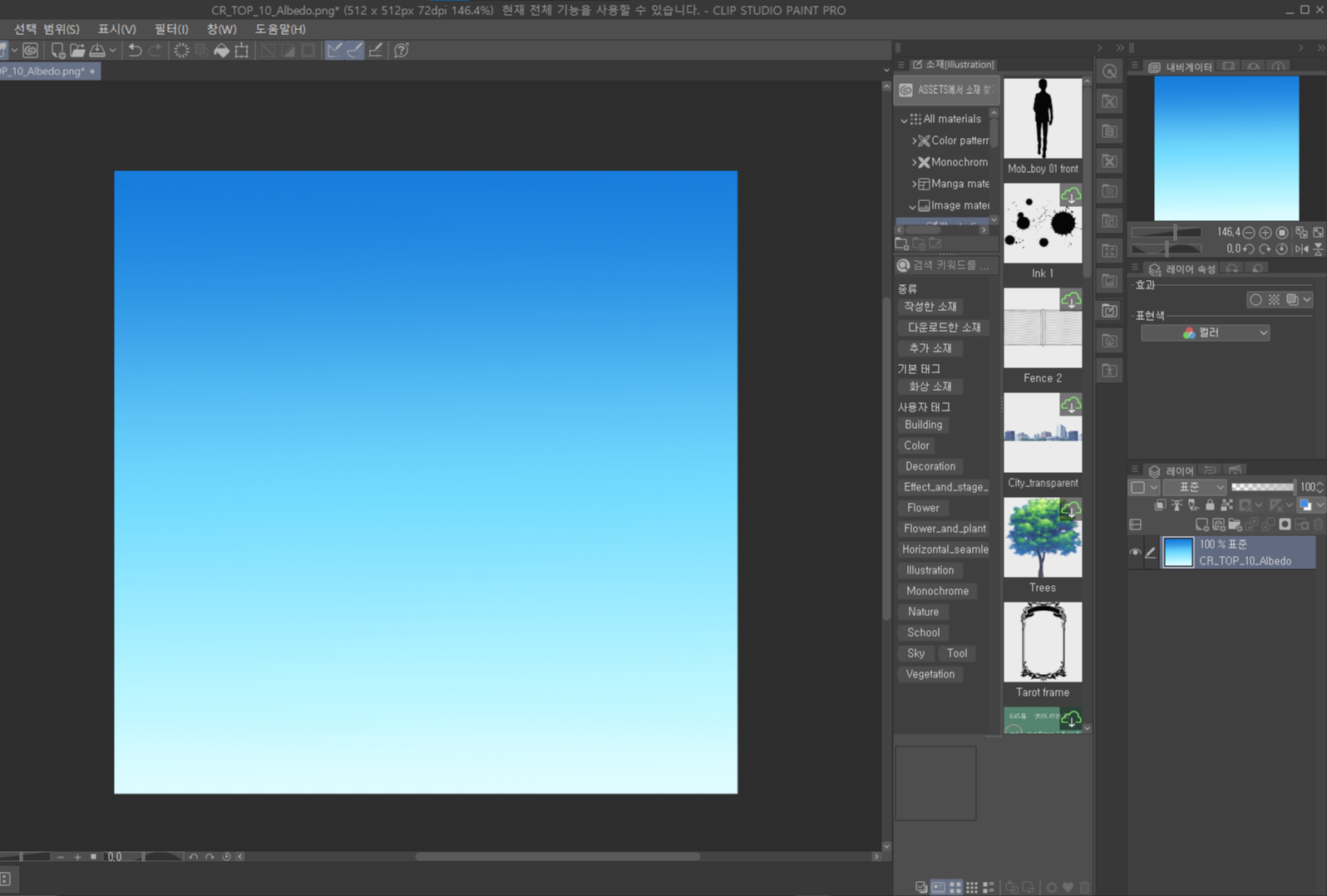Zoom in in the Navigator panel
1327x896 pixels.
point(1265,233)
